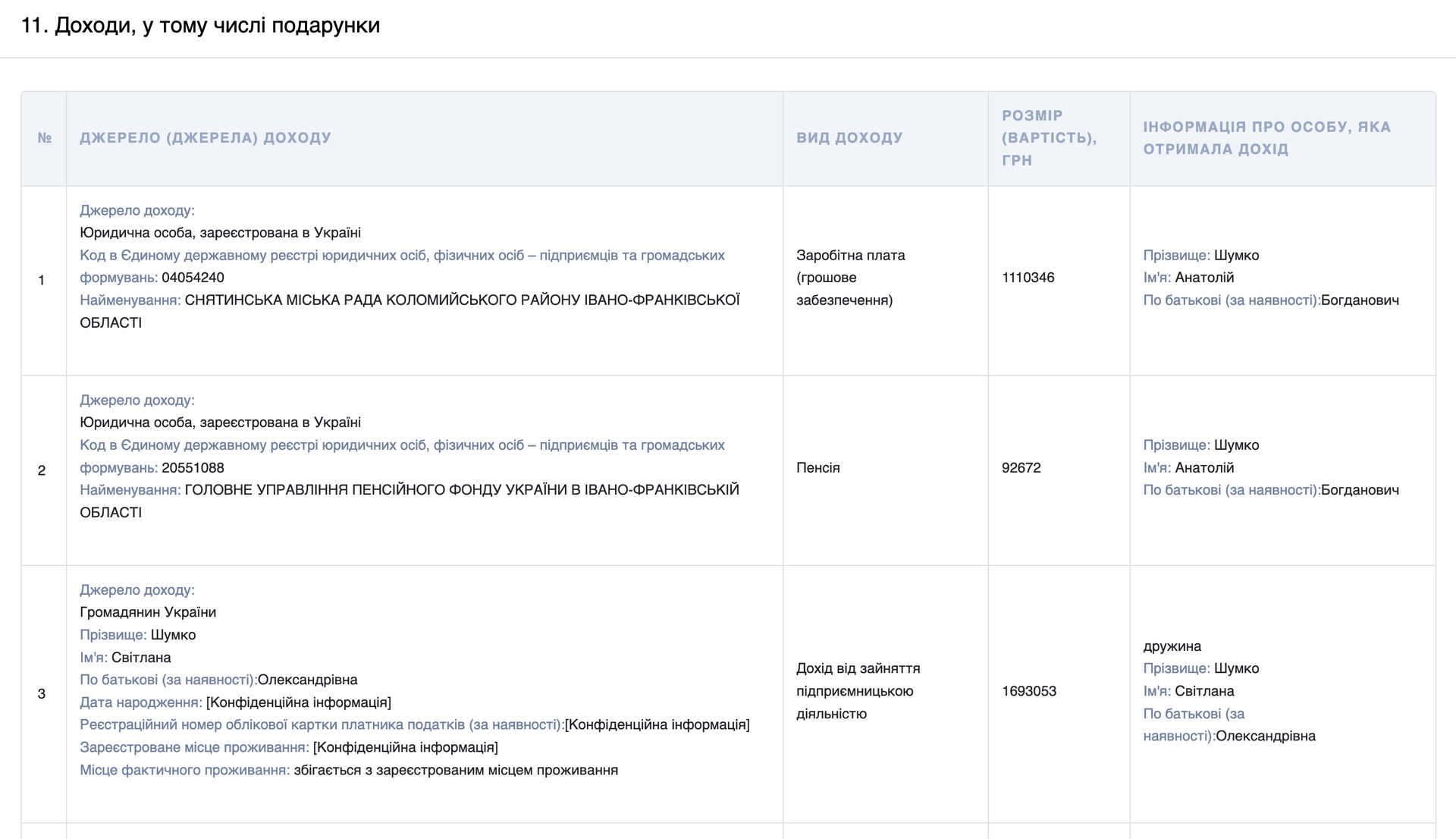Image resolution: width=1456 pixels, height=839 pixels.
Task: Click "Місце фактичного проживання" line
Action: pos(349,770)
